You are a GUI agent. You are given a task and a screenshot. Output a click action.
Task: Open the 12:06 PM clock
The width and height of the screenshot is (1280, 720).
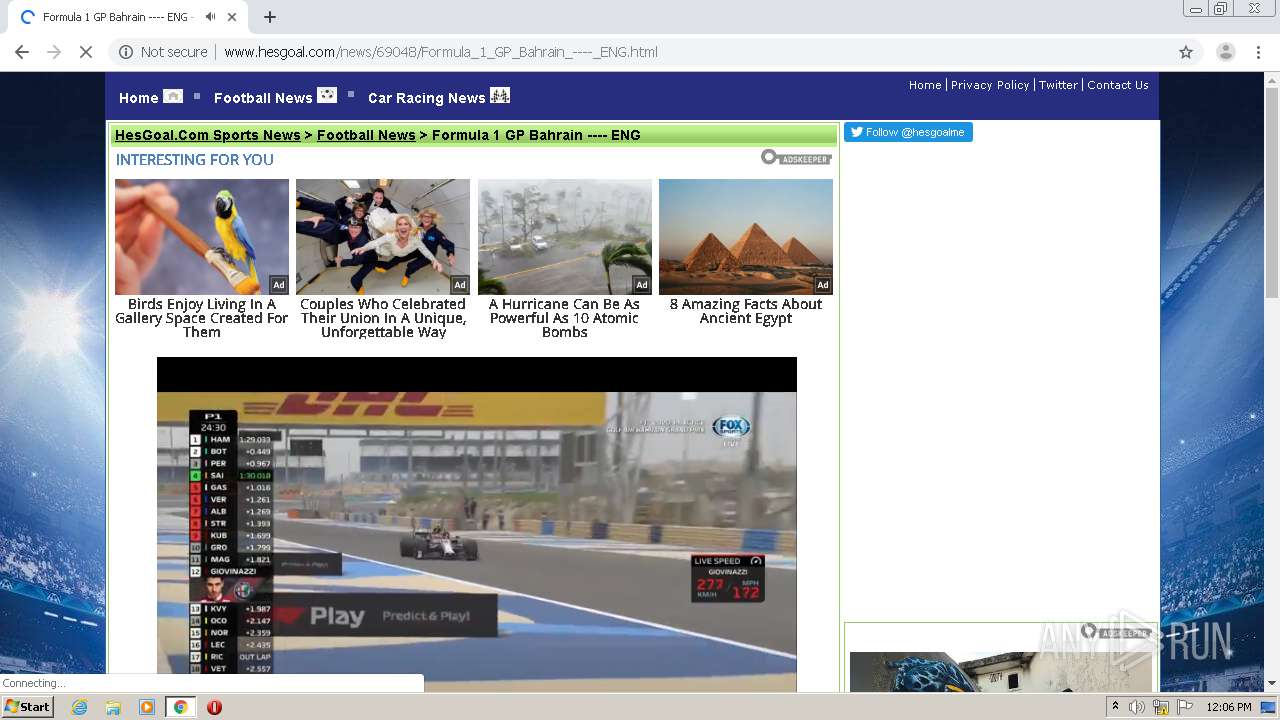tap(1229, 707)
